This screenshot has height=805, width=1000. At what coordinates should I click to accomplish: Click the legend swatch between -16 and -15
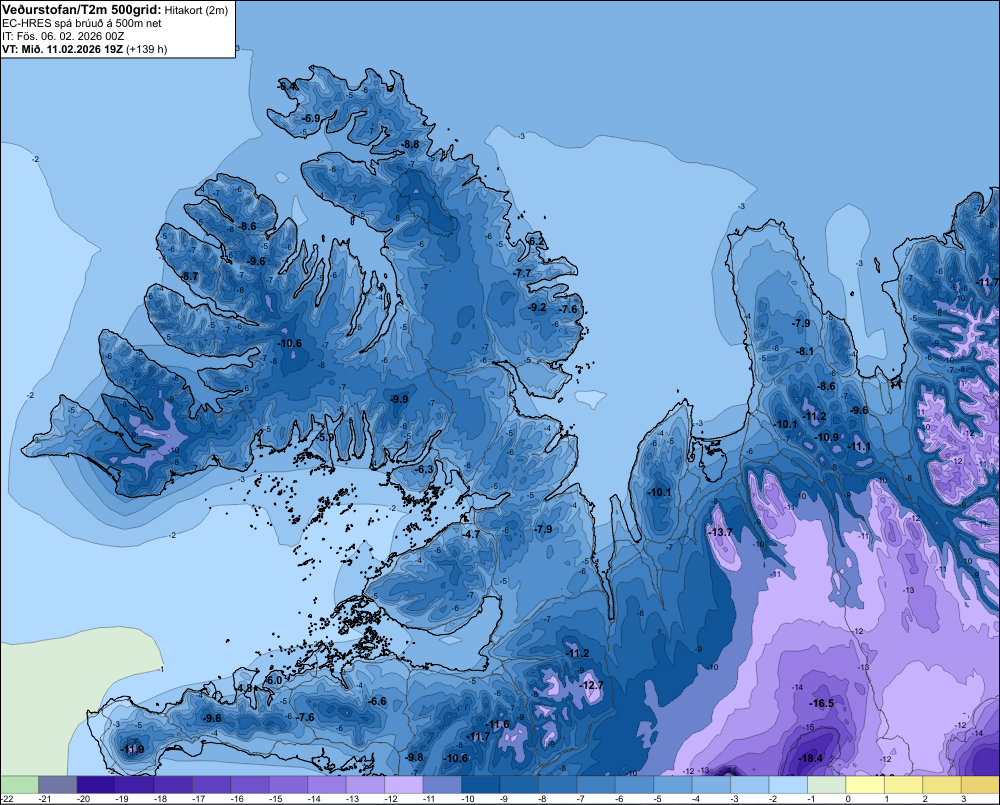click(250, 784)
